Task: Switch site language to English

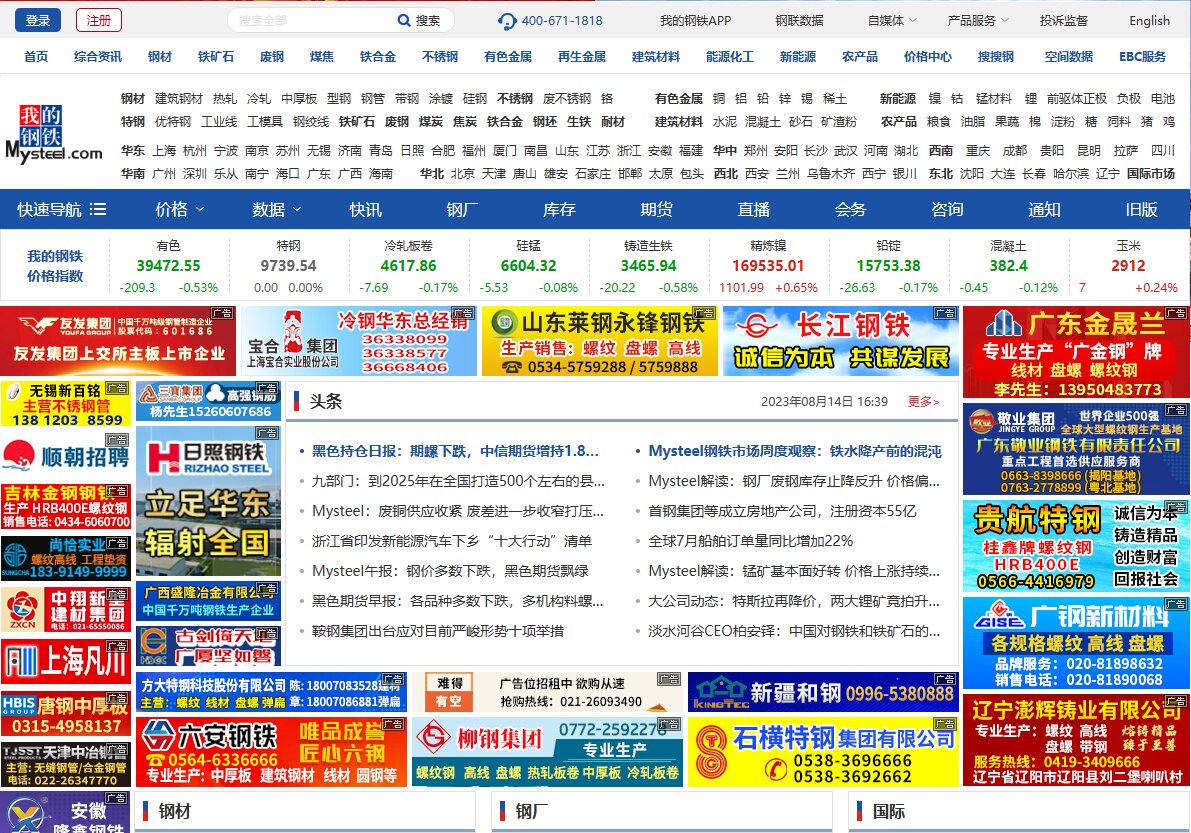Action: pos(1149,21)
